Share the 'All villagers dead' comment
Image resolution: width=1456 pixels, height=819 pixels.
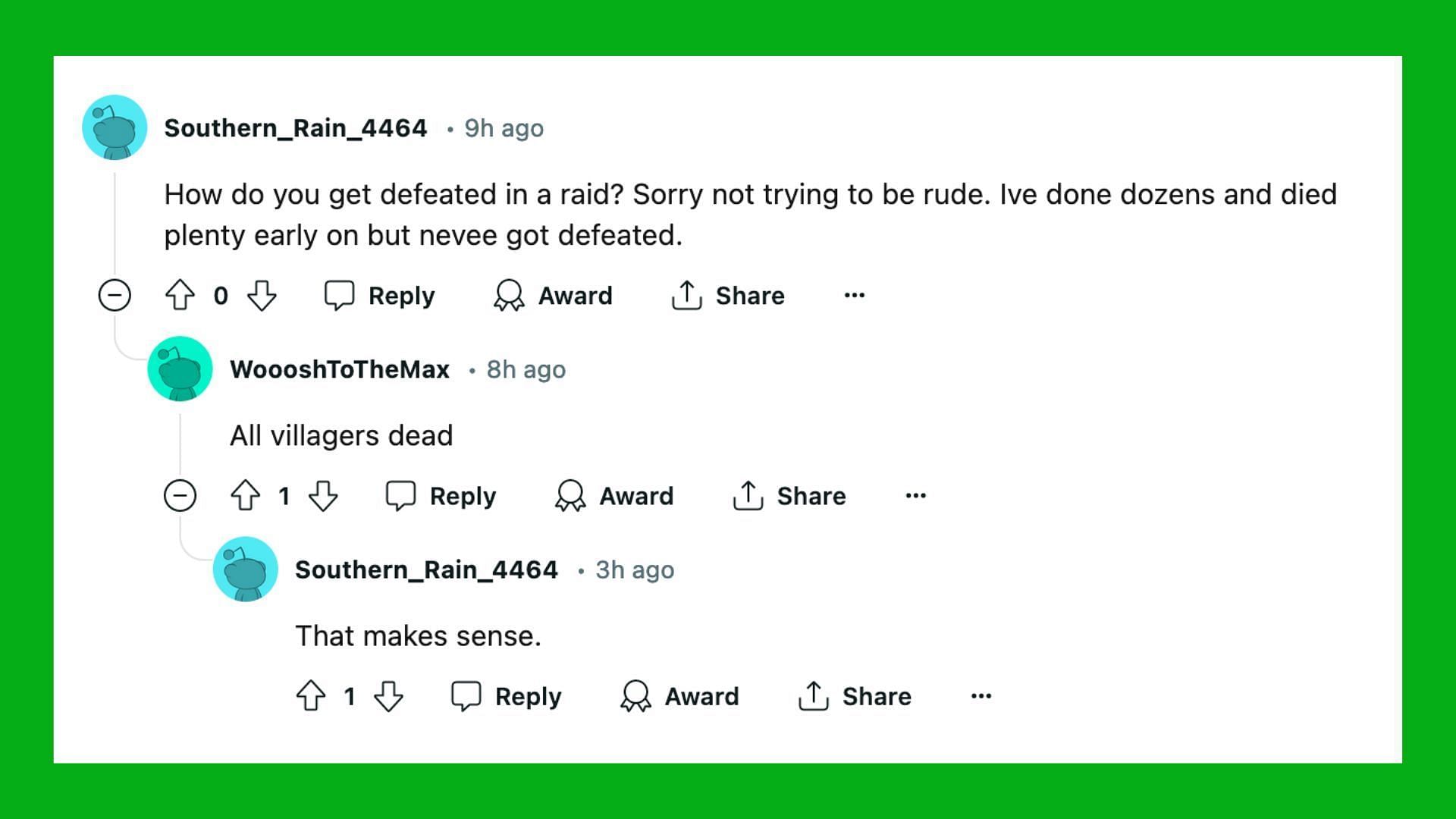789,496
